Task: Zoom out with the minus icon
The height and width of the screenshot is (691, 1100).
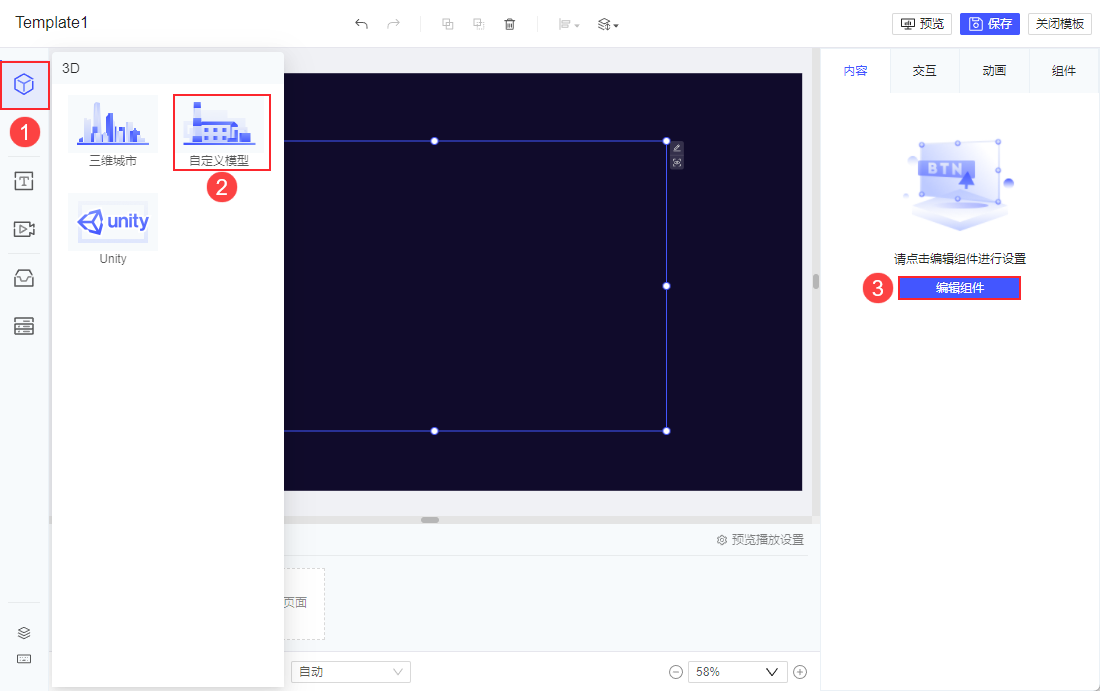Action: (676, 672)
